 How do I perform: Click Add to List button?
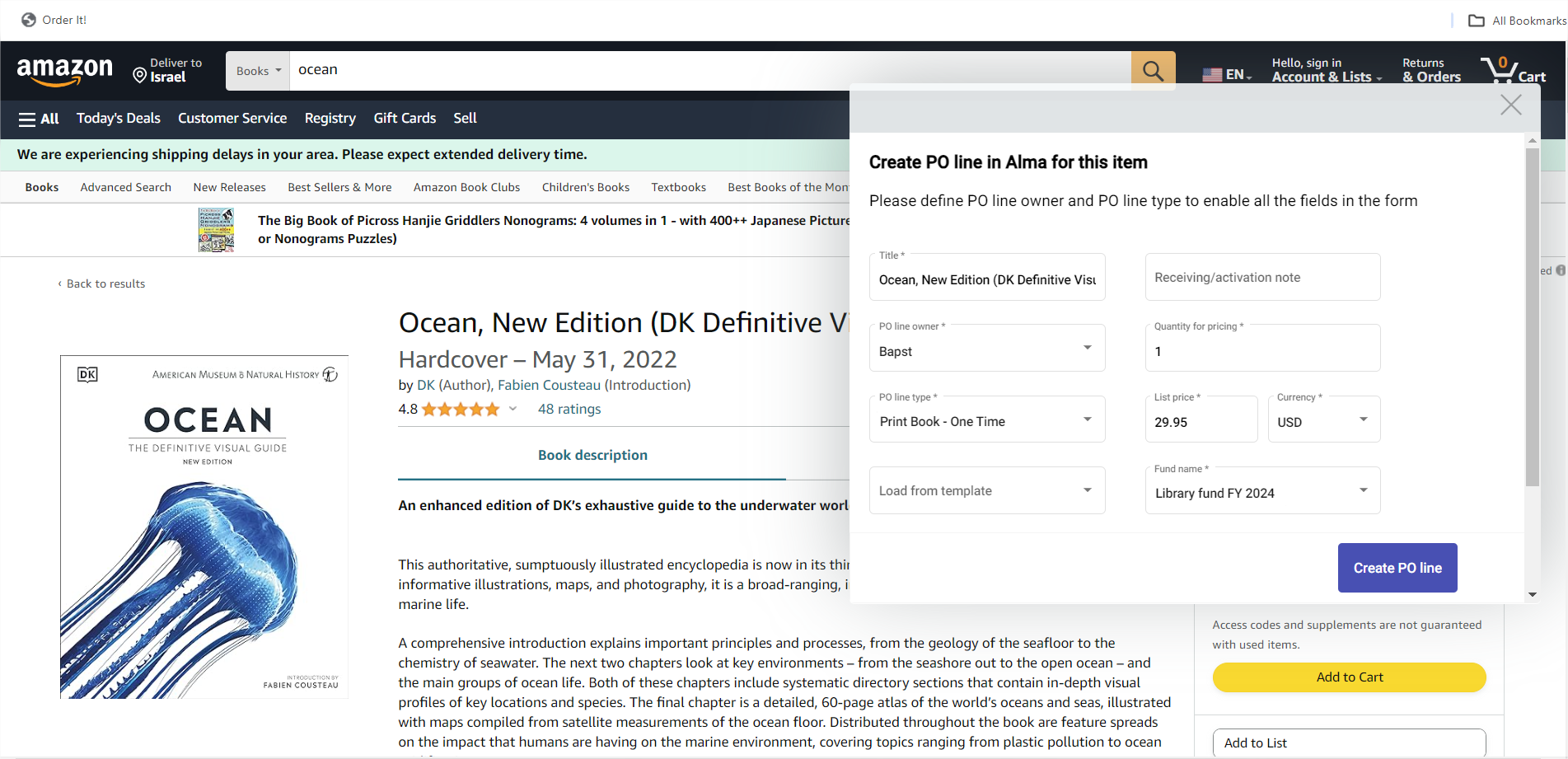click(1349, 743)
